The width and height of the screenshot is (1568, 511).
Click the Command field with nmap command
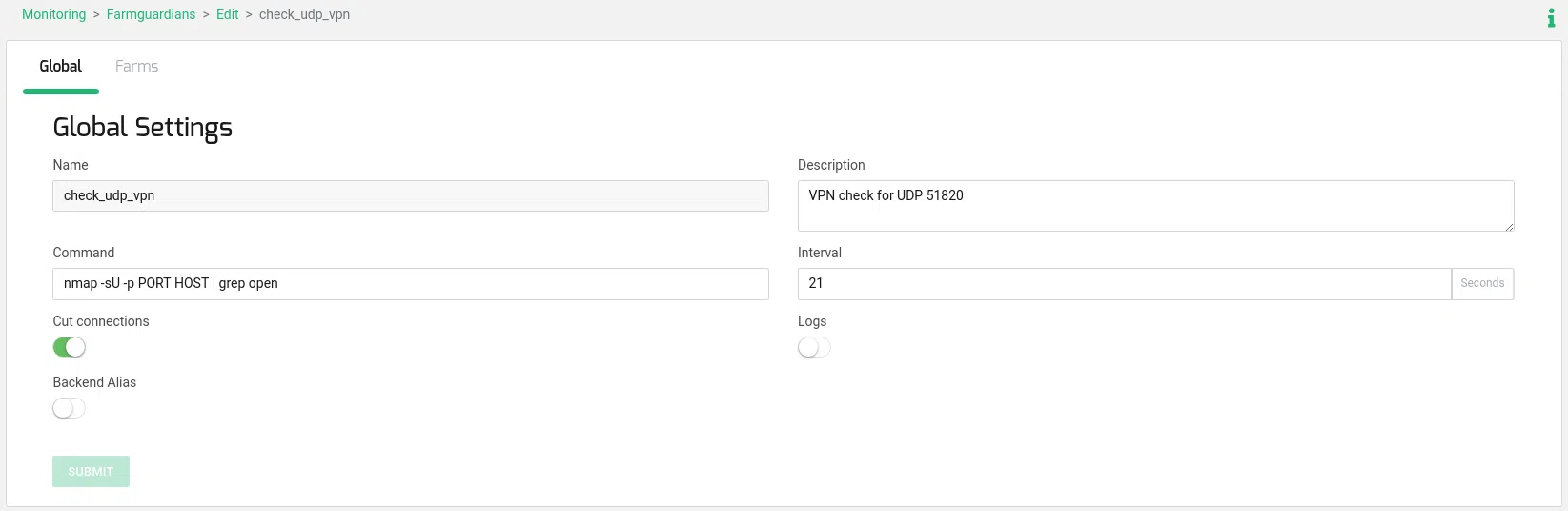[x=410, y=284]
